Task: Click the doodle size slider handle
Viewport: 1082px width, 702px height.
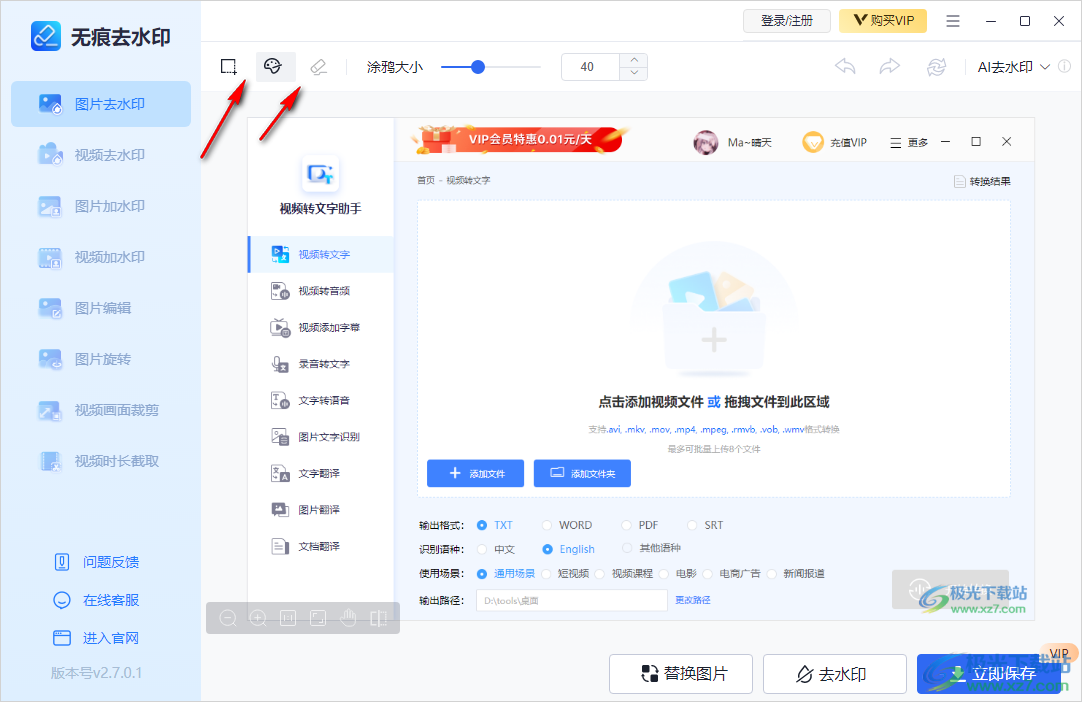Action: (x=478, y=67)
